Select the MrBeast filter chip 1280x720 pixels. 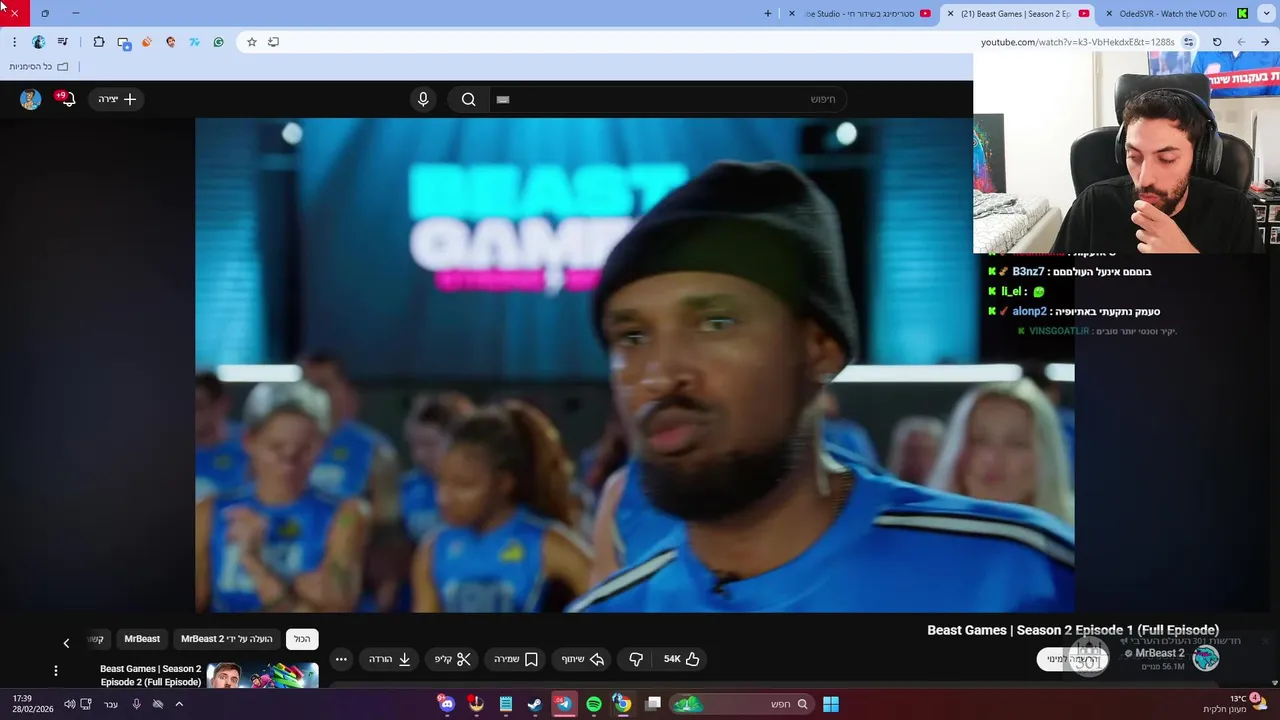point(142,639)
